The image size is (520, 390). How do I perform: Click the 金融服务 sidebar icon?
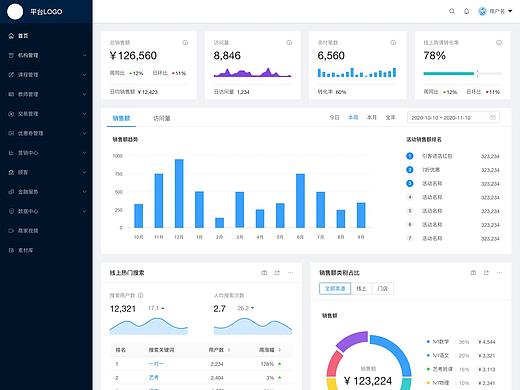(11, 192)
